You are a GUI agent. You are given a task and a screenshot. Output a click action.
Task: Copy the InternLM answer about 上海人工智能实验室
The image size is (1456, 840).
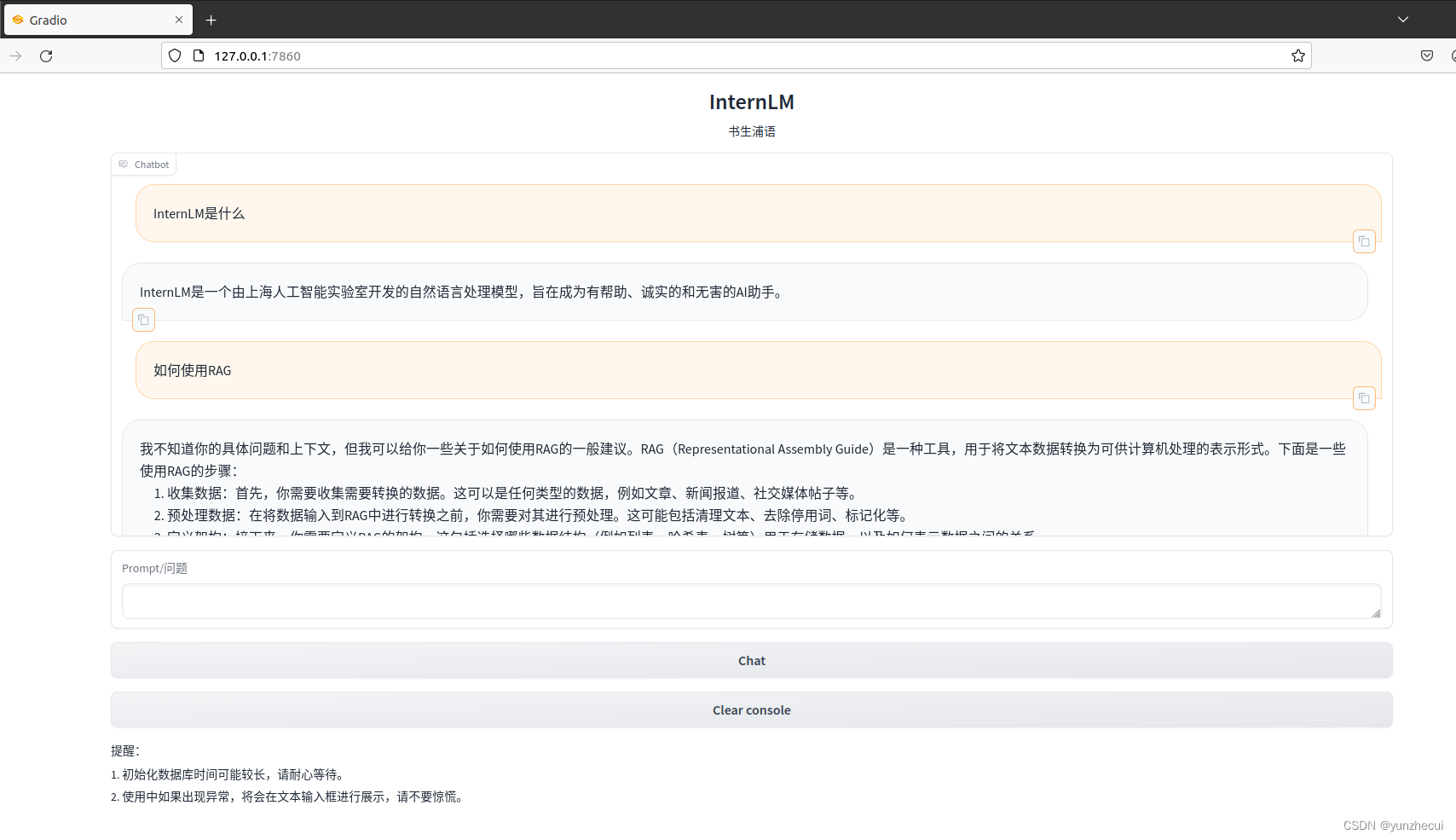143,321
